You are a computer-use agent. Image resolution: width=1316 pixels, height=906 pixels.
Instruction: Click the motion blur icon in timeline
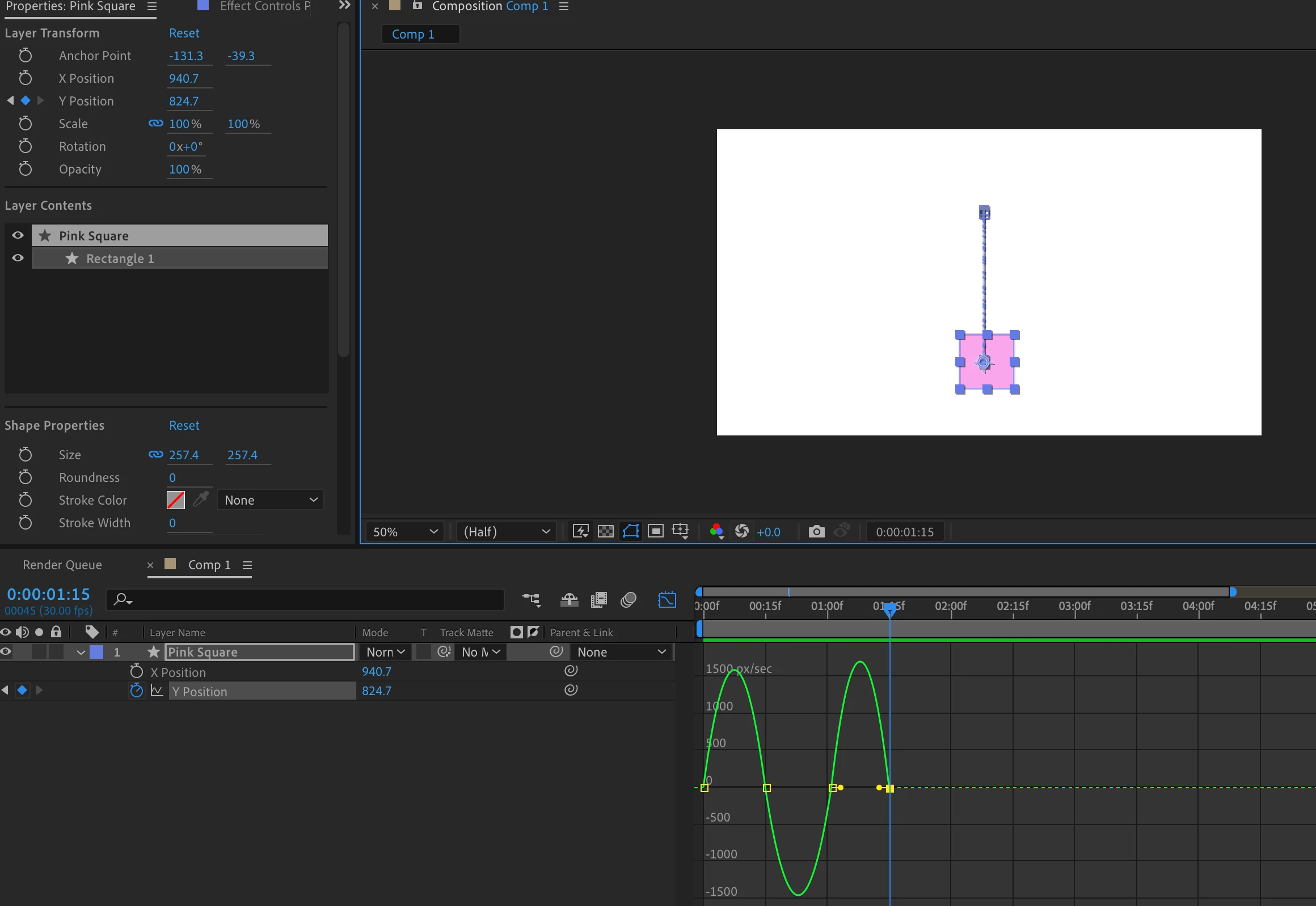coord(628,599)
